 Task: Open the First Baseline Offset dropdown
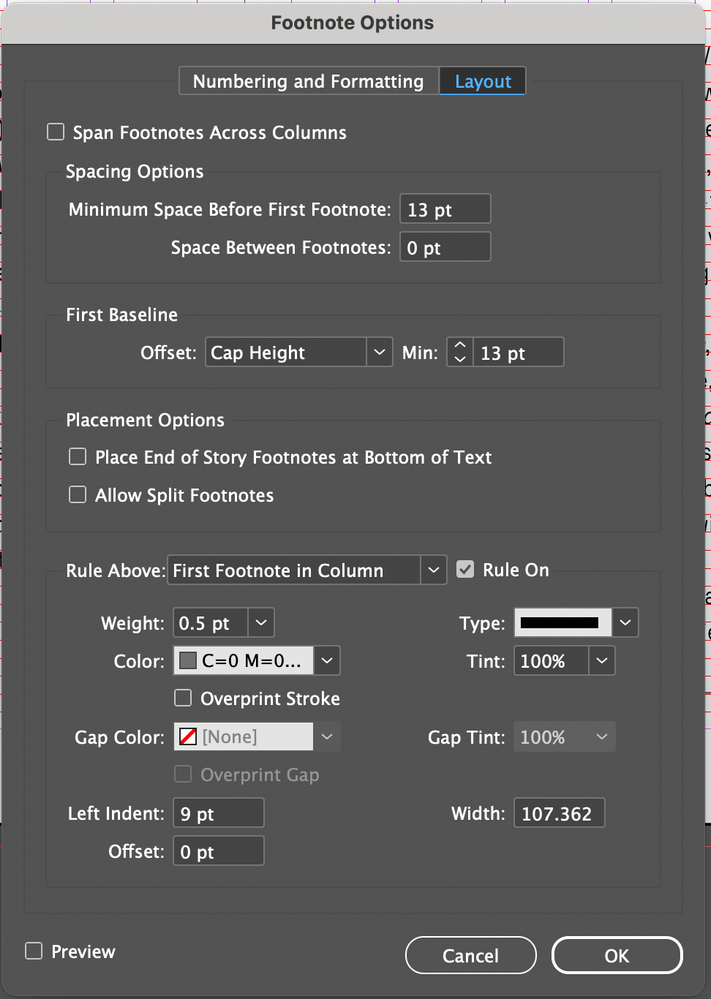pyautogui.click(x=298, y=353)
